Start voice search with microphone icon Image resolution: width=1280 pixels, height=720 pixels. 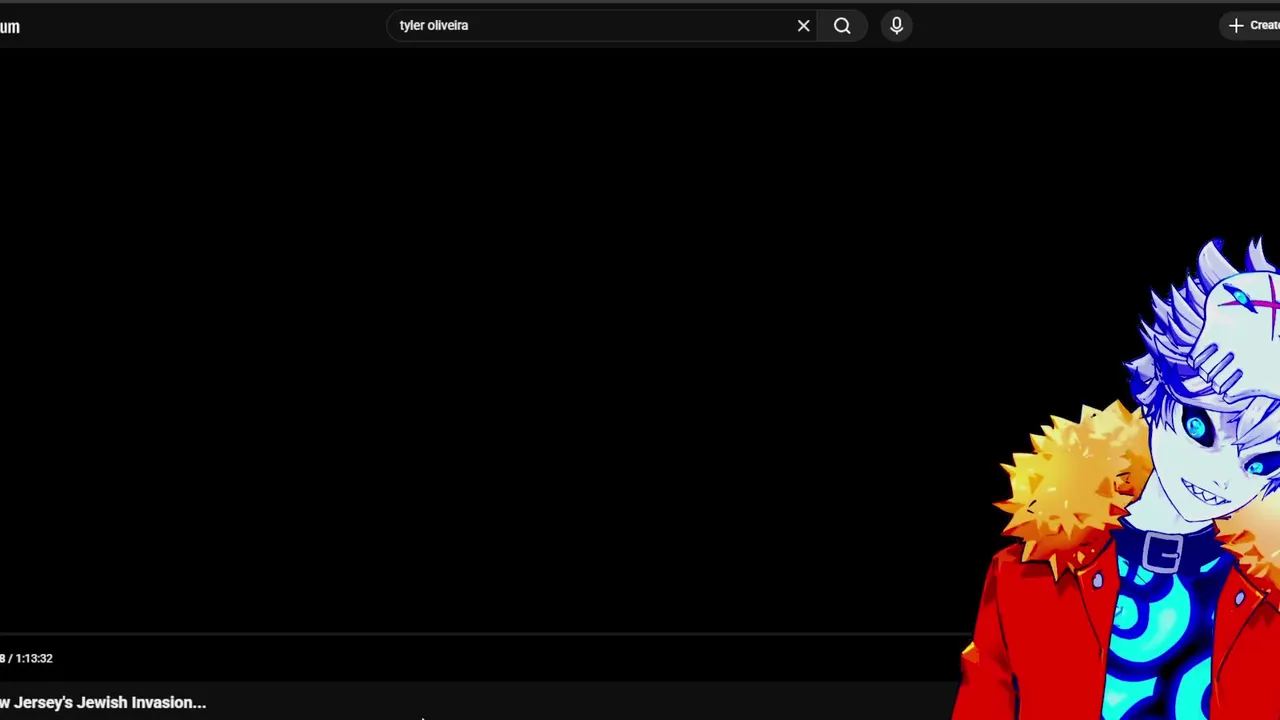[x=896, y=26]
